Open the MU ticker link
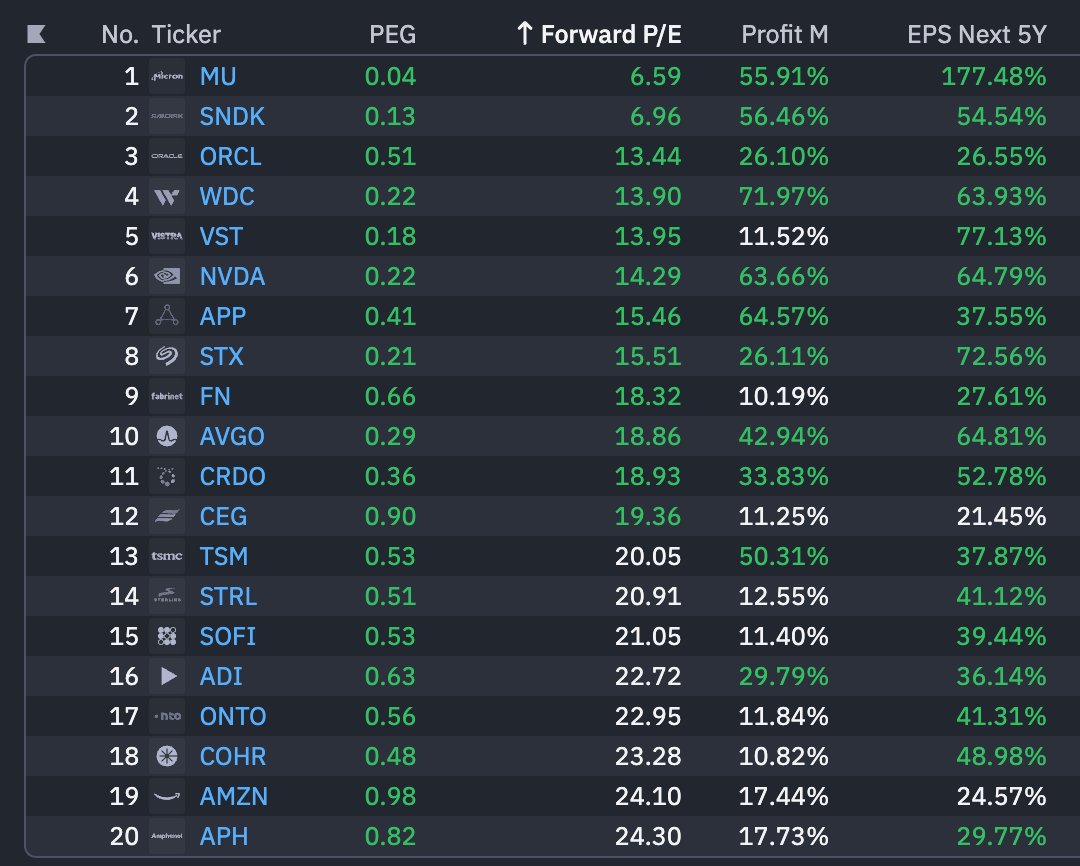This screenshot has width=1080, height=866. coord(218,76)
